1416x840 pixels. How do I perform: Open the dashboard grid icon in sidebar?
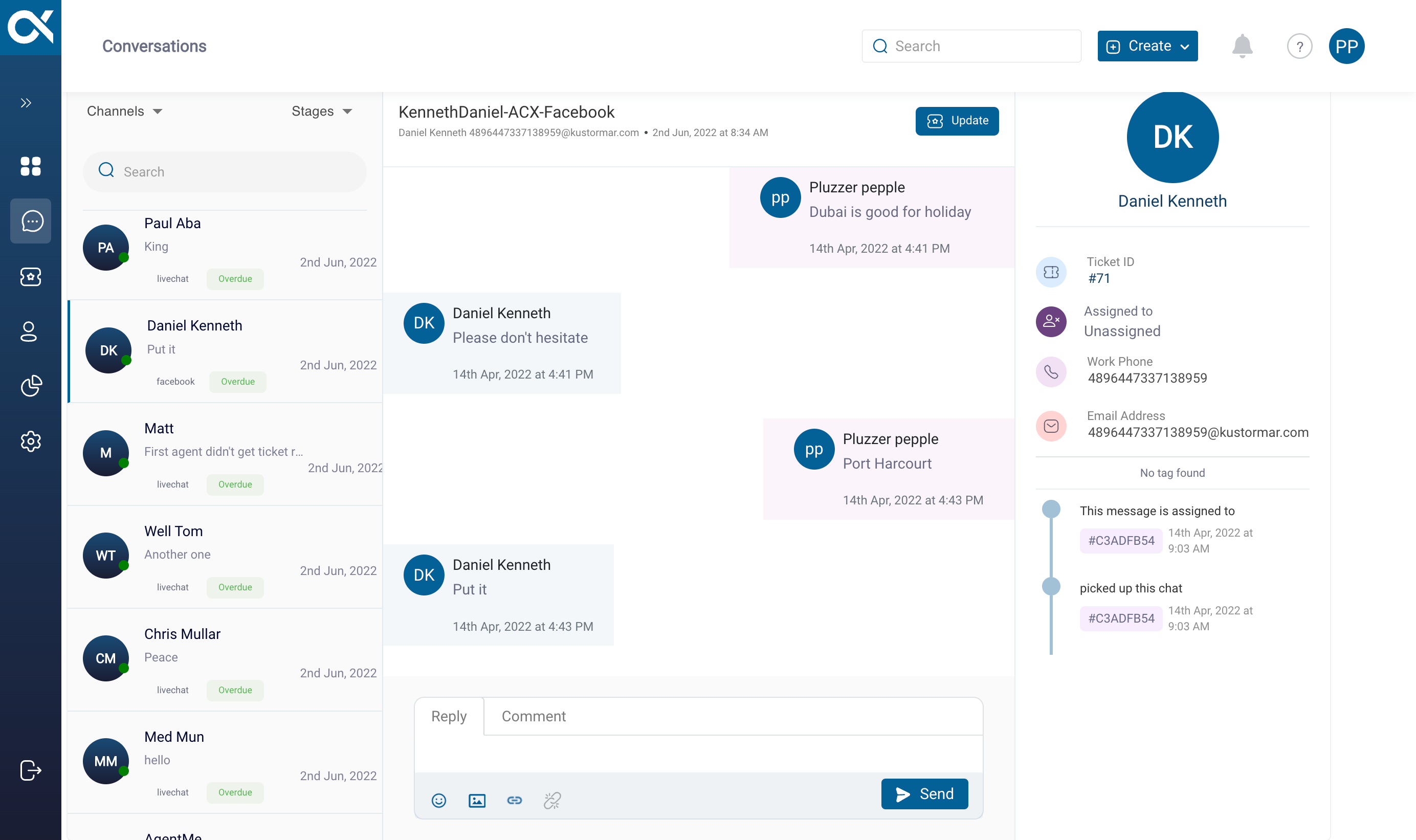click(31, 166)
